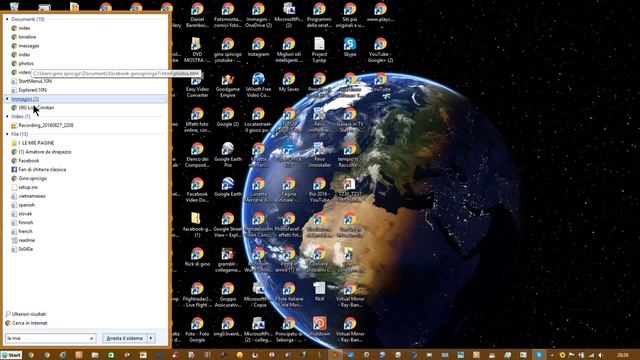Image resolution: width=640 pixels, height=360 pixels.
Task: Select the Google (2) desktop shortcut
Action: [228, 117]
